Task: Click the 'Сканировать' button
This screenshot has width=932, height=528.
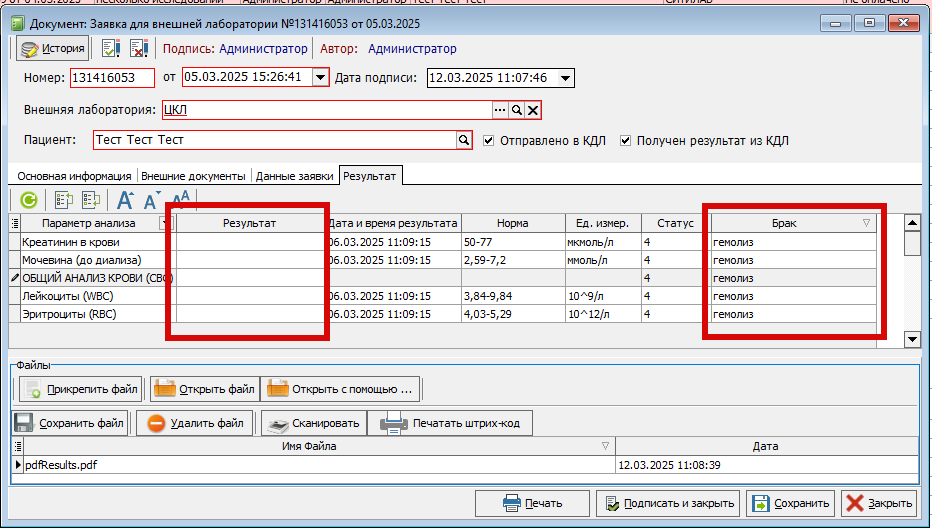Action: pyautogui.click(x=314, y=424)
